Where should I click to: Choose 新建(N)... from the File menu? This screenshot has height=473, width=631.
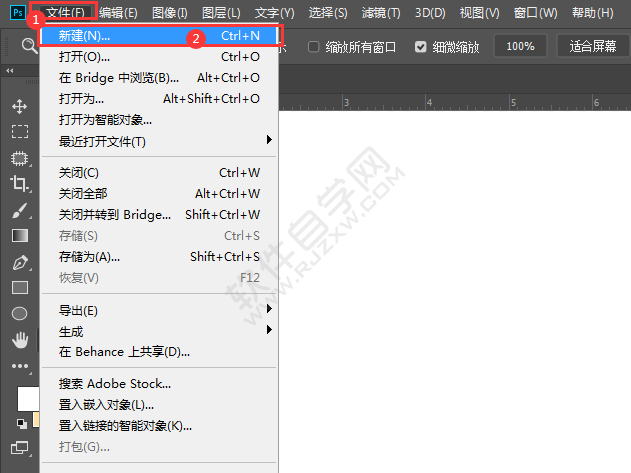point(159,36)
